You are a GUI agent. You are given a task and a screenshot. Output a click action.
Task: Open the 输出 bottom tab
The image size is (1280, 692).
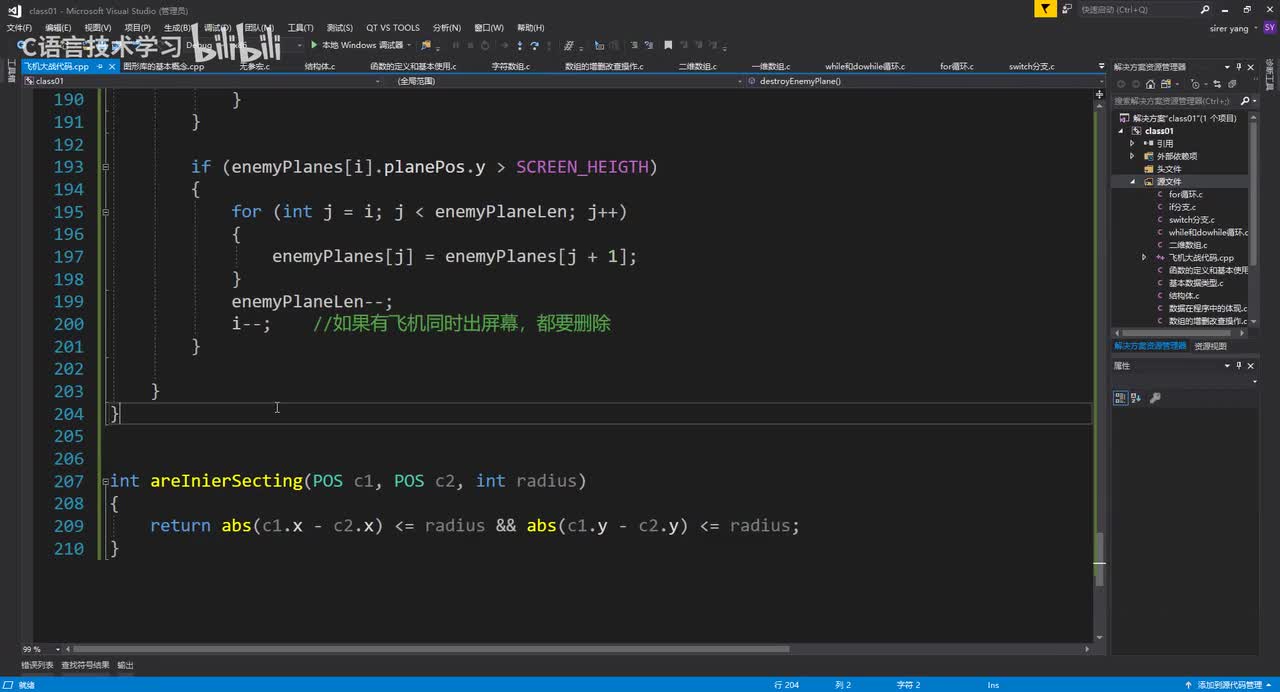click(x=125, y=665)
